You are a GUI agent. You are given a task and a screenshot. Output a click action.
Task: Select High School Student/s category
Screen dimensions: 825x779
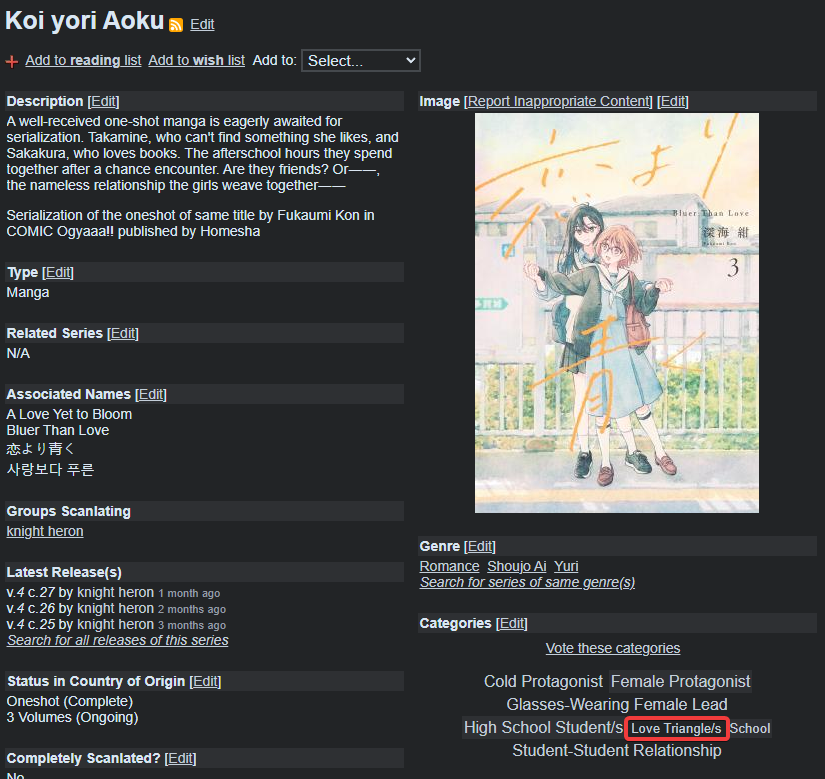(x=544, y=727)
